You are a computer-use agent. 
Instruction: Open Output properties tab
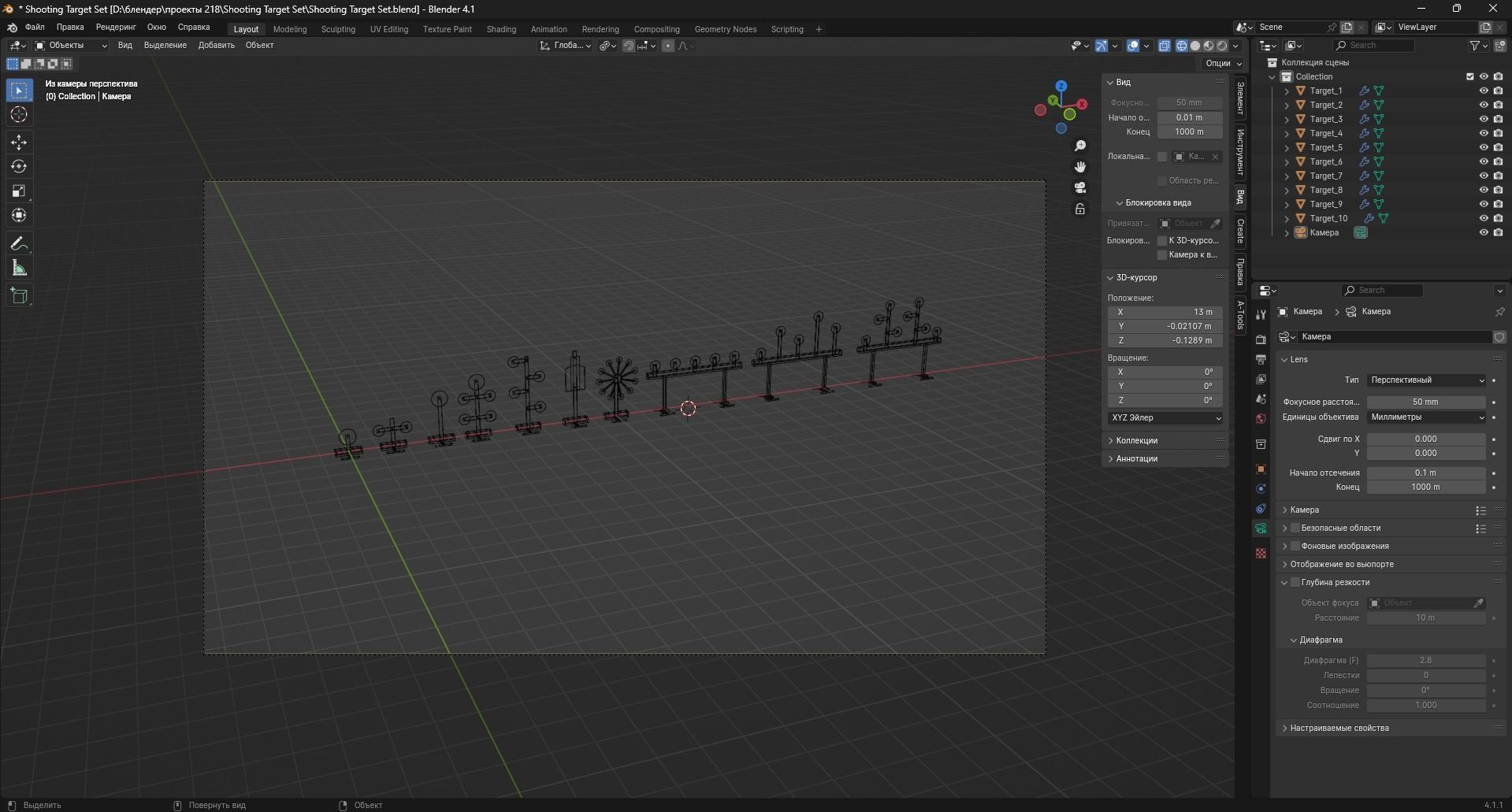(x=1261, y=359)
